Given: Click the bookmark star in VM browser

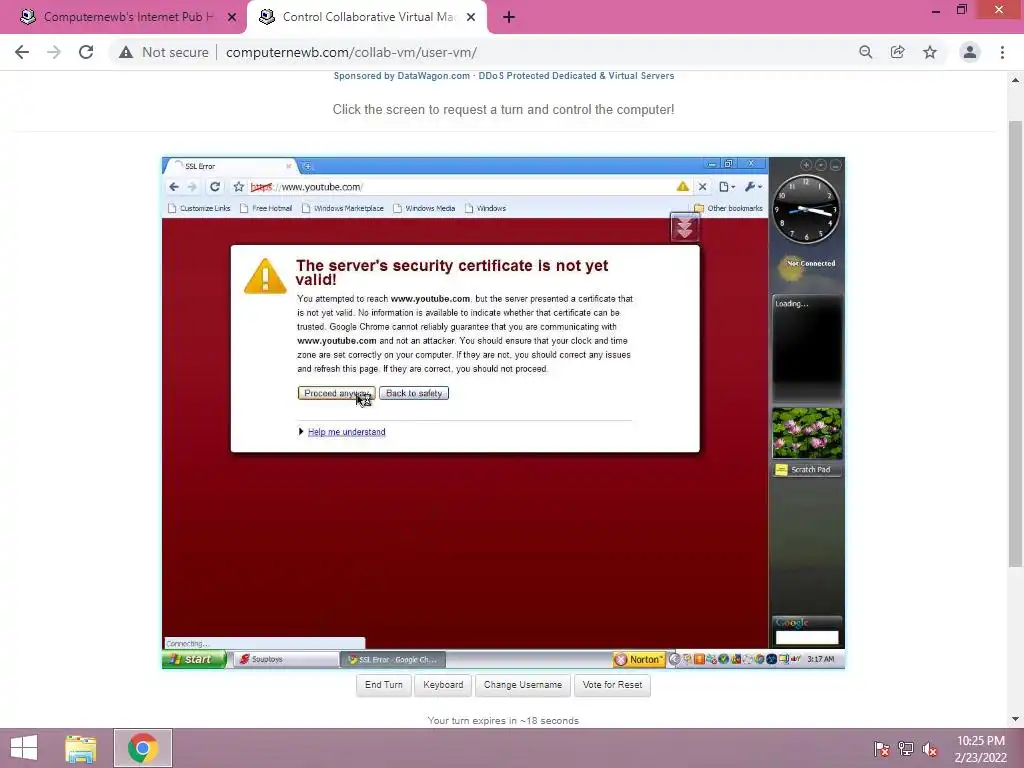Looking at the screenshot, I should click(x=238, y=187).
